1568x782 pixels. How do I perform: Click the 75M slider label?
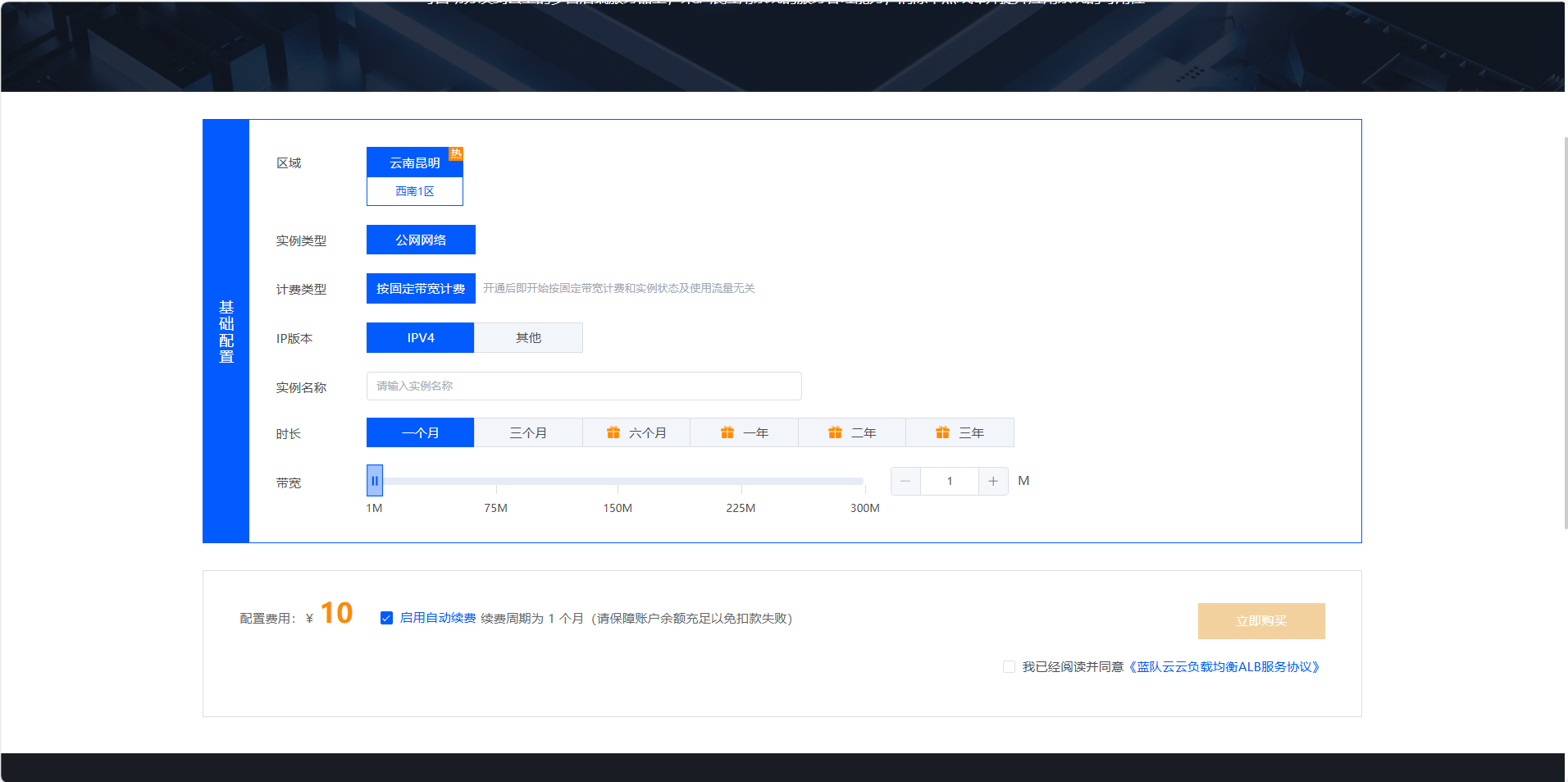pos(495,508)
